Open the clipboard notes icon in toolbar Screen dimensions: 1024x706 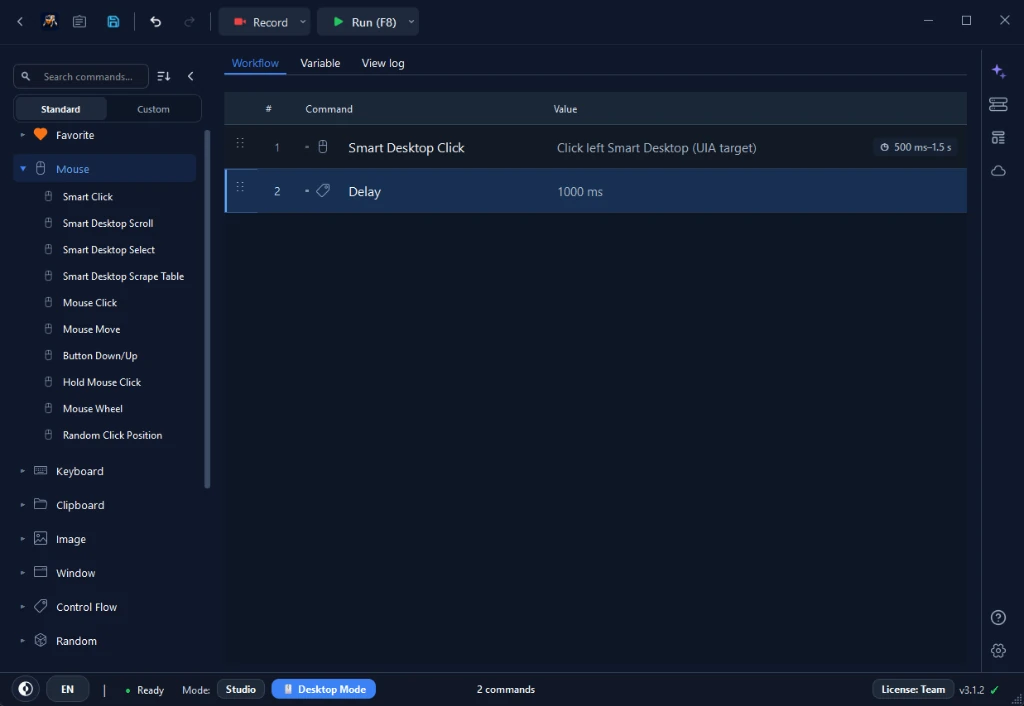coord(80,22)
